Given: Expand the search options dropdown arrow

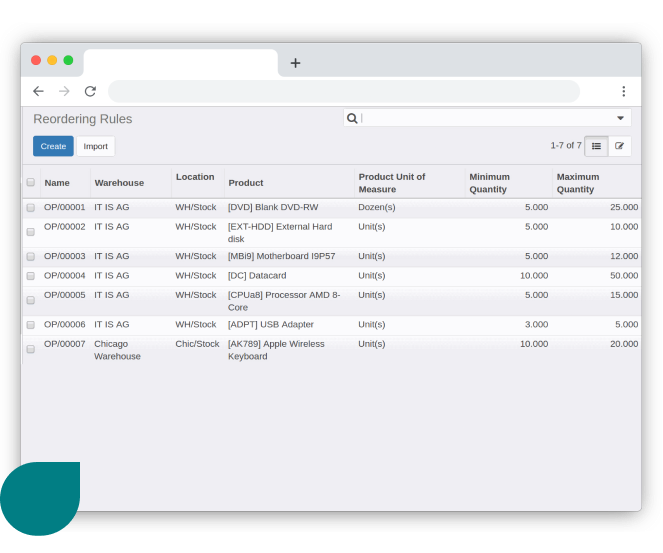Looking at the screenshot, I should point(620,118).
